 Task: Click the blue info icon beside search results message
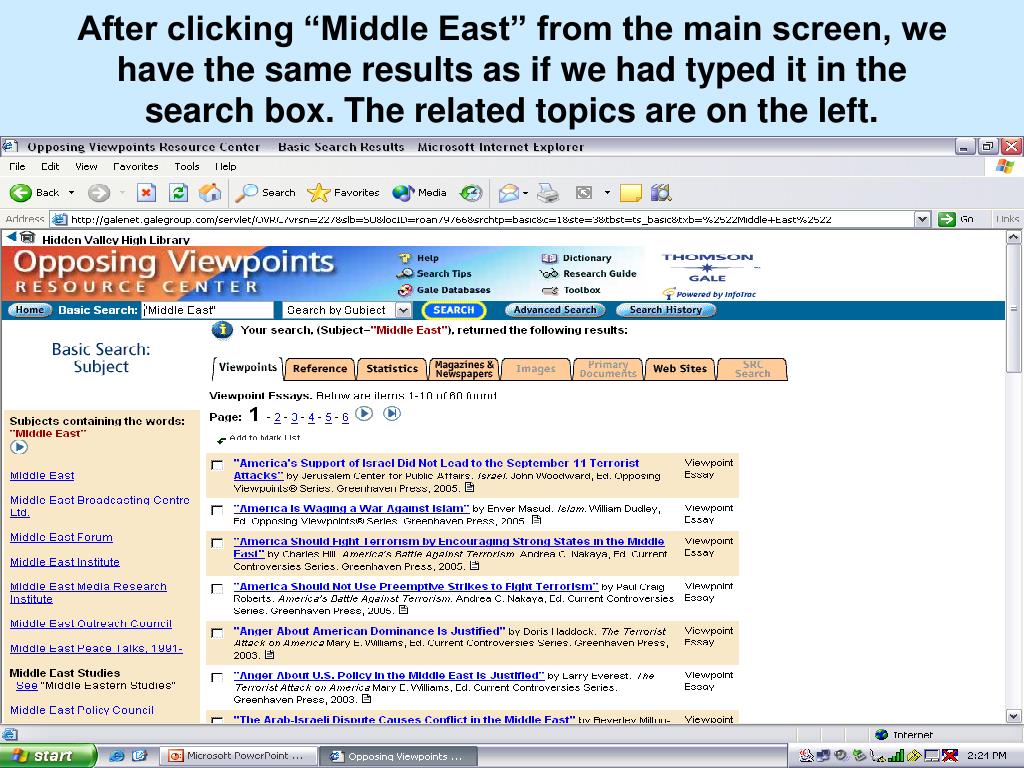pos(222,330)
